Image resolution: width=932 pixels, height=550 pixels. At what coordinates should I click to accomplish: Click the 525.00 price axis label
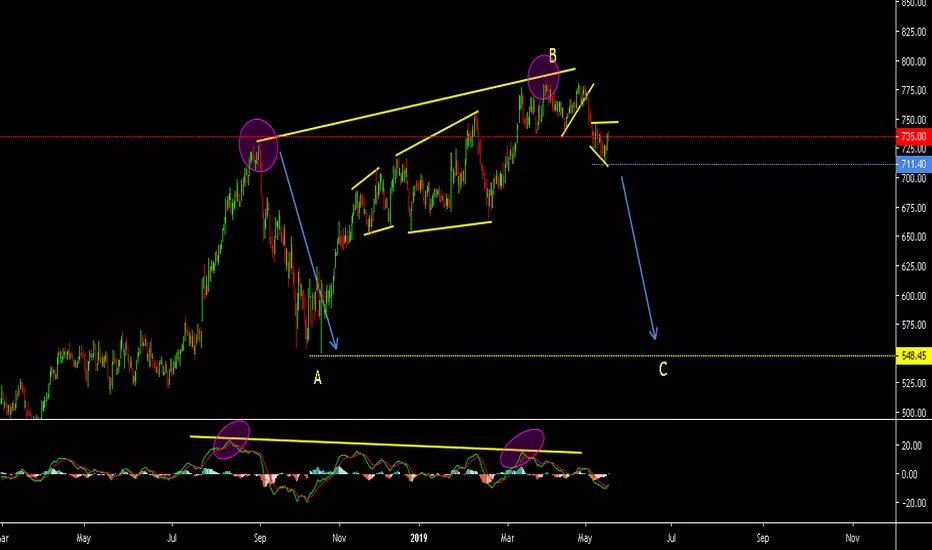(914, 384)
